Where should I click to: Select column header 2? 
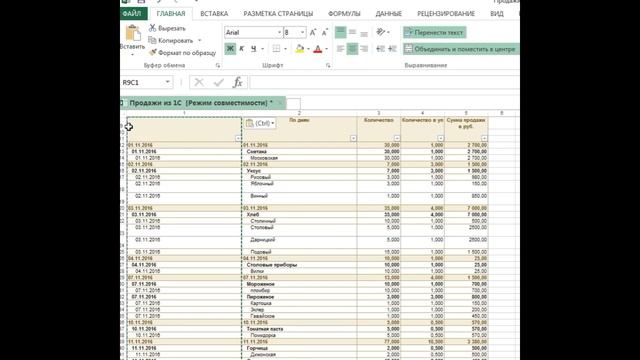click(x=299, y=113)
